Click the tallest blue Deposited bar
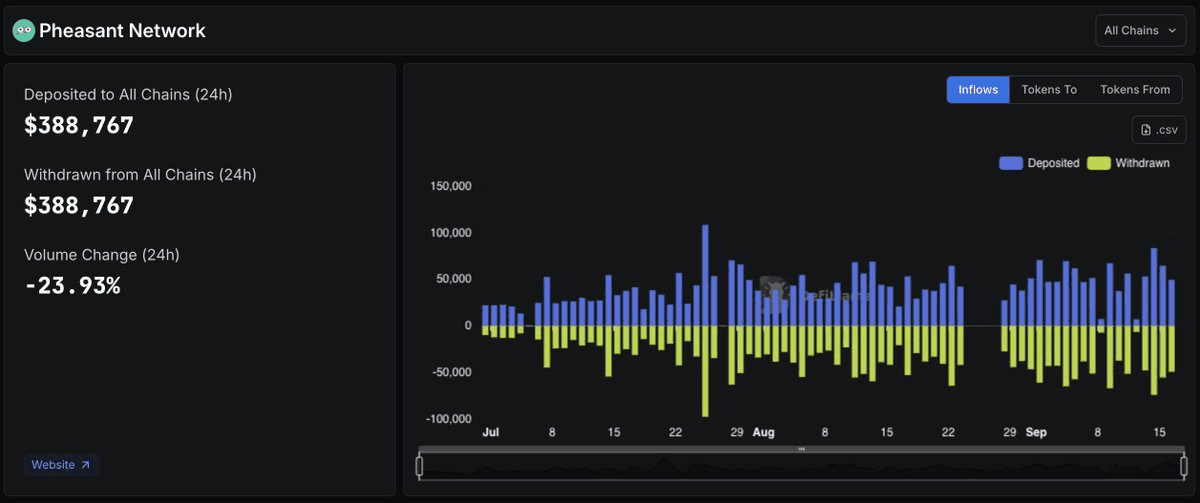This screenshot has width=1200, height=503. pos(705,275)
